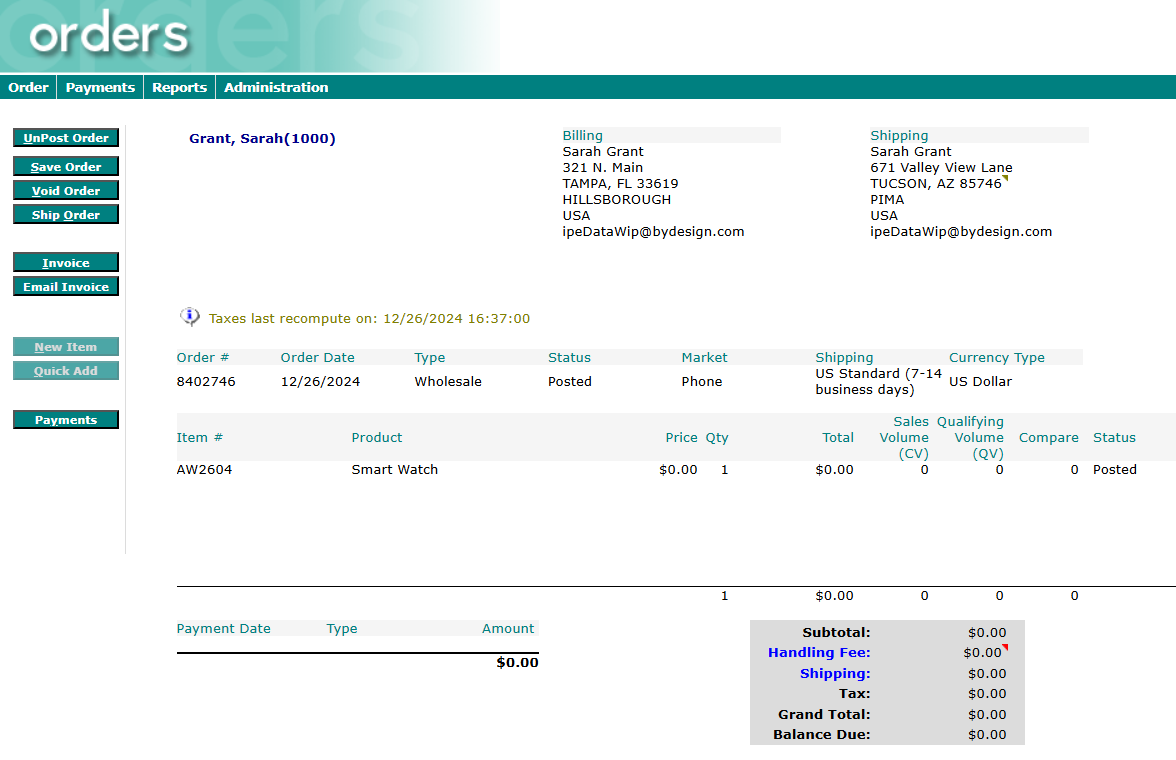This screenshot has height=760, width=1176.
Task: Open customer link Grant, Sarah(1000)
Action: (x=262, y=139)
